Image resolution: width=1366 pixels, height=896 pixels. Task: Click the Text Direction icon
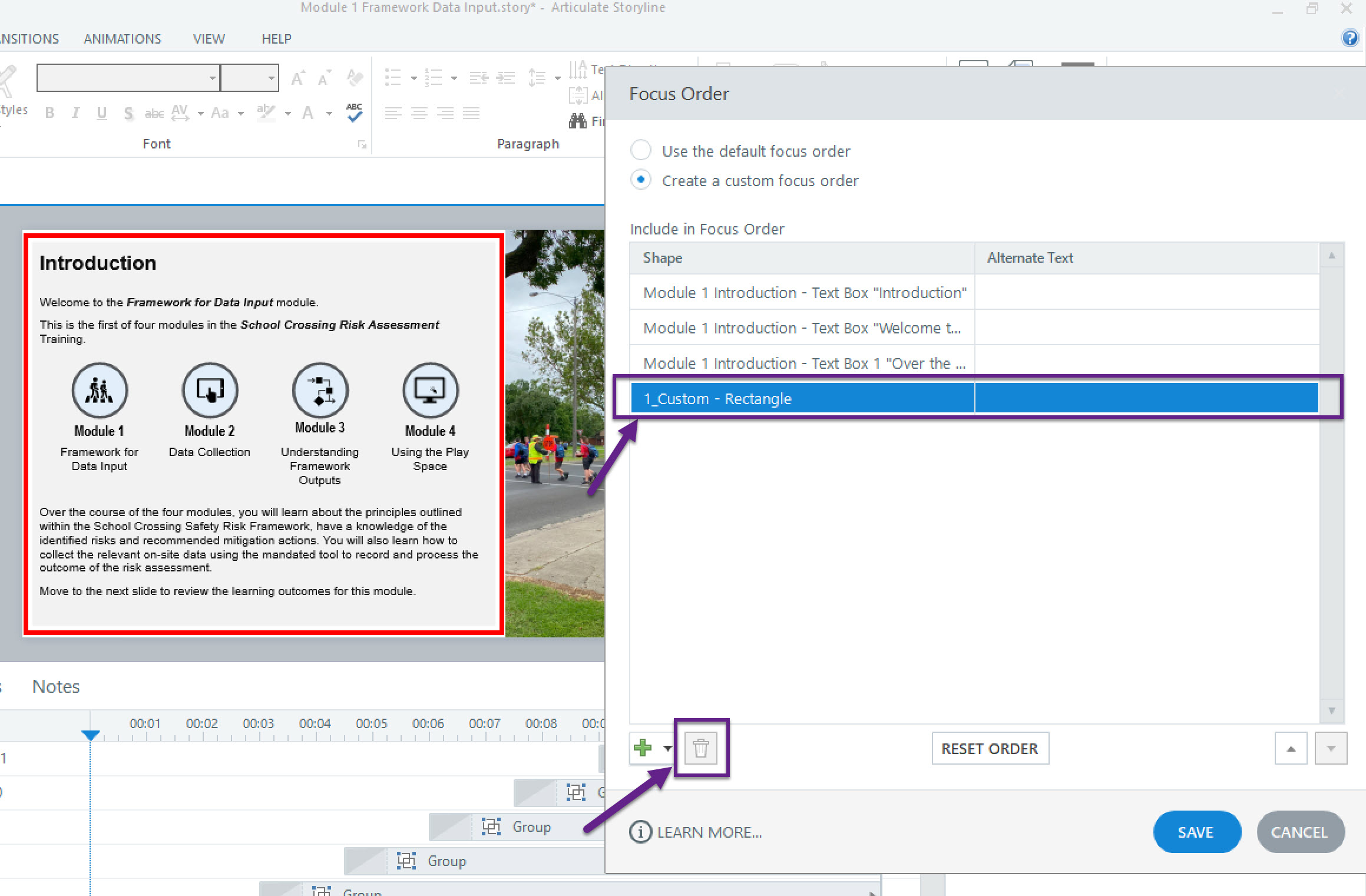point(578,70)
